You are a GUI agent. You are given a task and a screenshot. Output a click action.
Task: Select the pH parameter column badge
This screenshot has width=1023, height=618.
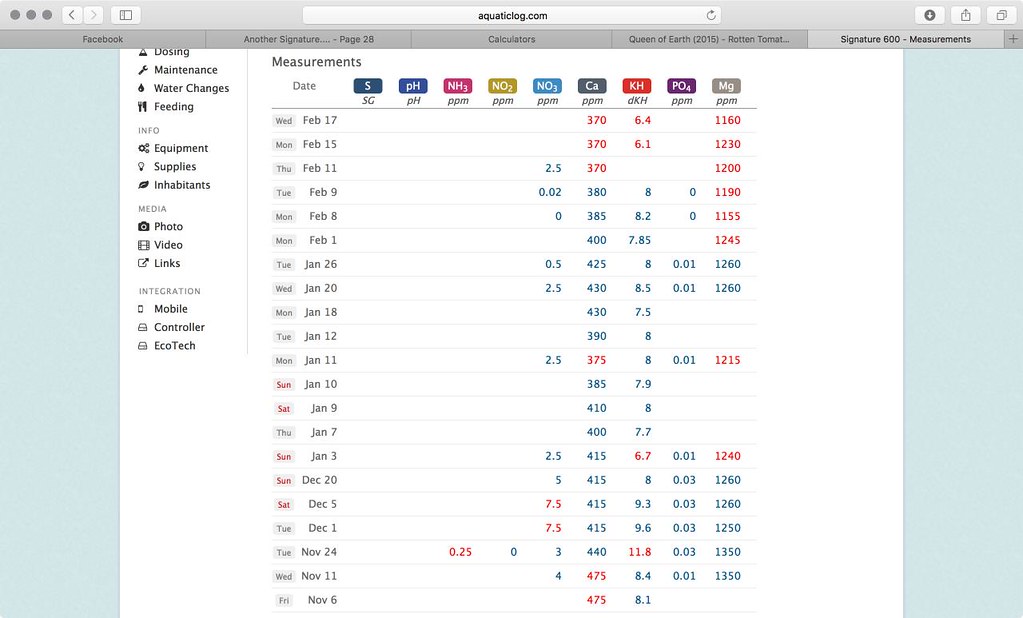(x=413, y=87)
